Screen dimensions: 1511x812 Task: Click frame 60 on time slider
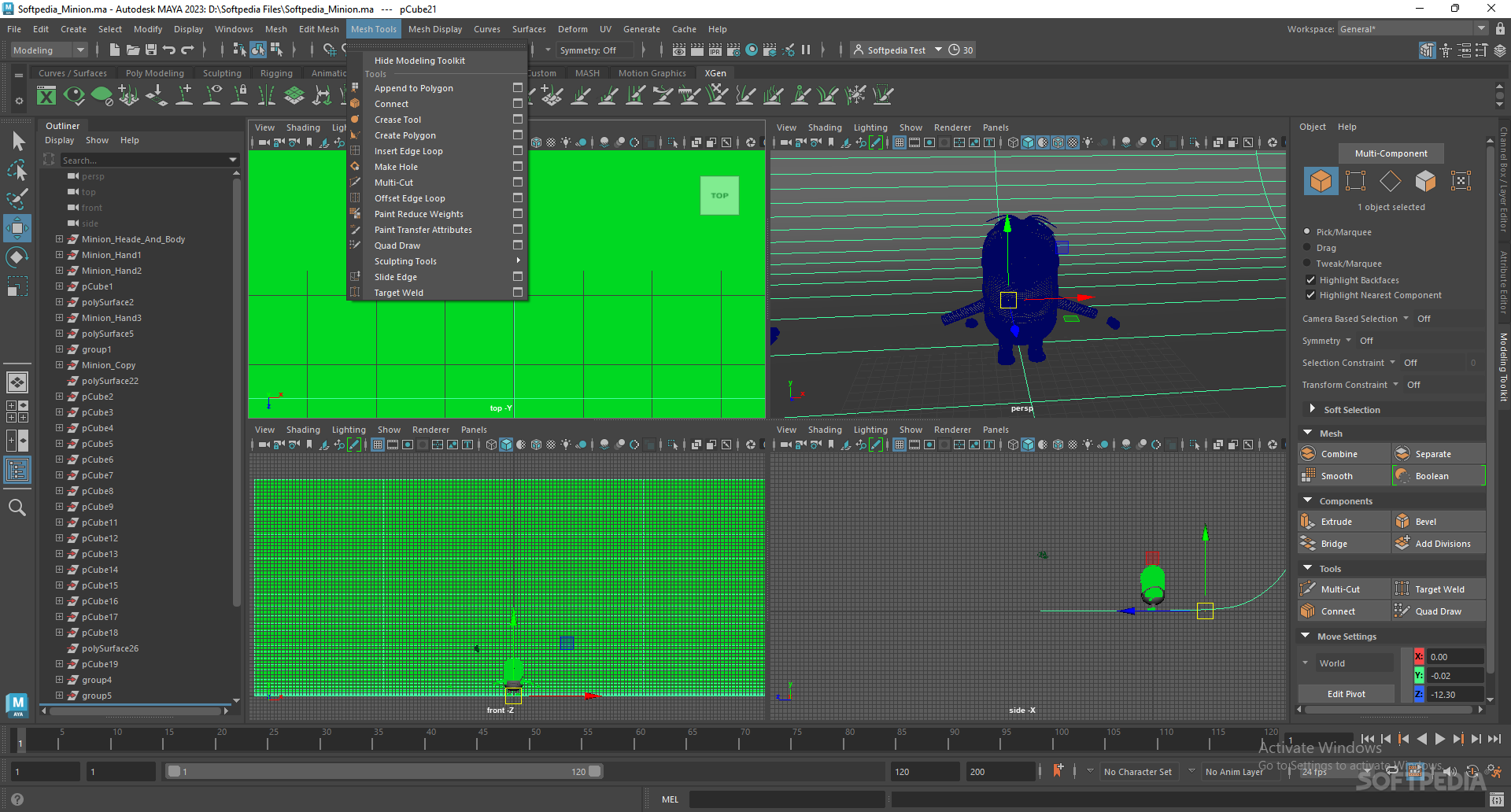640,740
